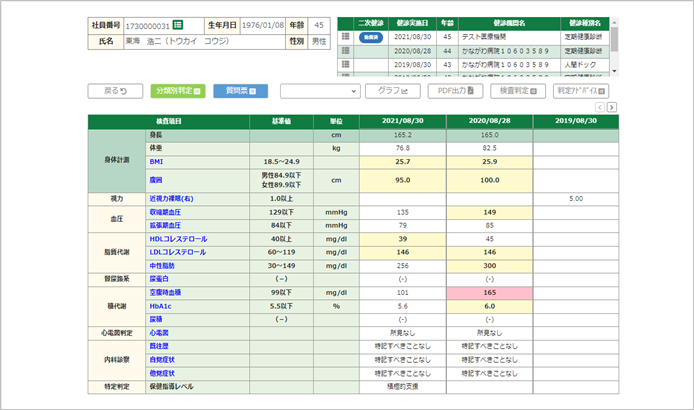
Task: Click the green table icon beside employee number 1730000031
Action: (x=178, y=25)
